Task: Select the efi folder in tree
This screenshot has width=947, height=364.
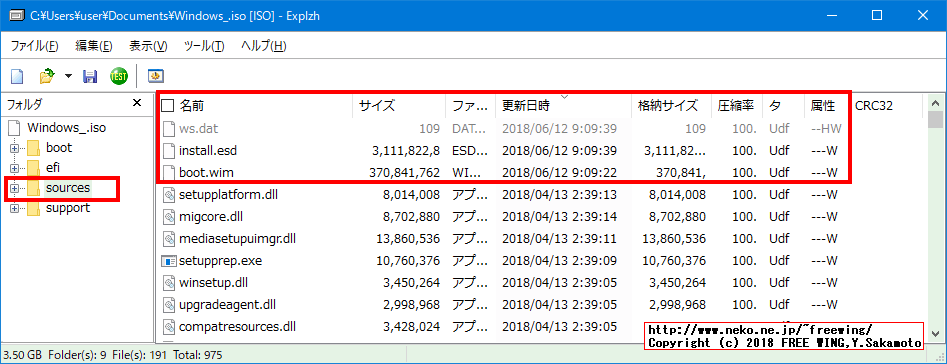Action: tap(53, 167)
